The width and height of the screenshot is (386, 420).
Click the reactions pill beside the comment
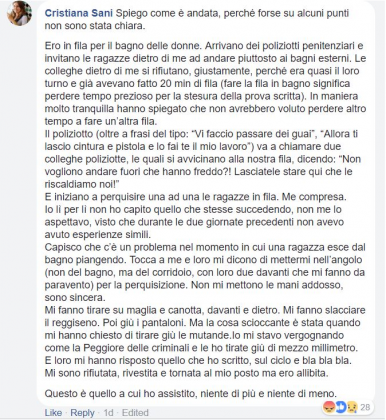coord(347,407)
